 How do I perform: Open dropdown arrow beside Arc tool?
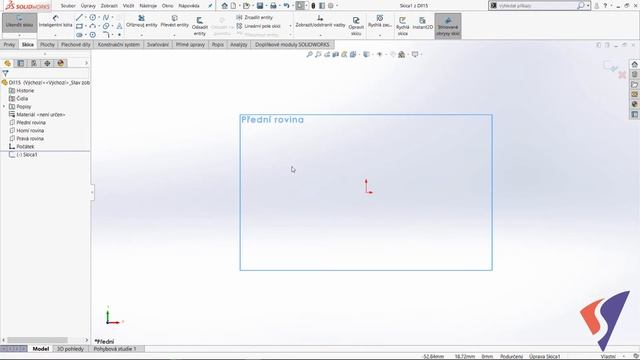tap(99, 27)
